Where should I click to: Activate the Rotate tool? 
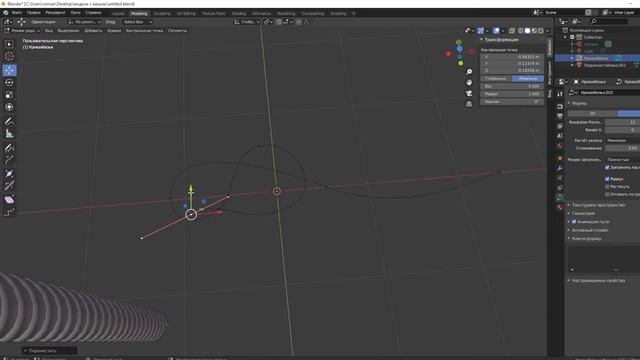(x=9, y=82)
